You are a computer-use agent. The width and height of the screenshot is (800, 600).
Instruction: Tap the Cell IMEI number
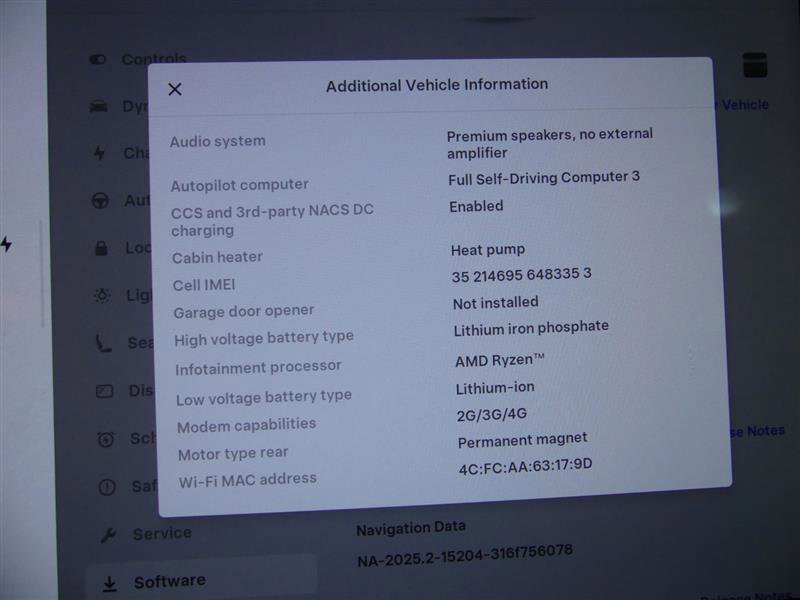click(521, 274)
